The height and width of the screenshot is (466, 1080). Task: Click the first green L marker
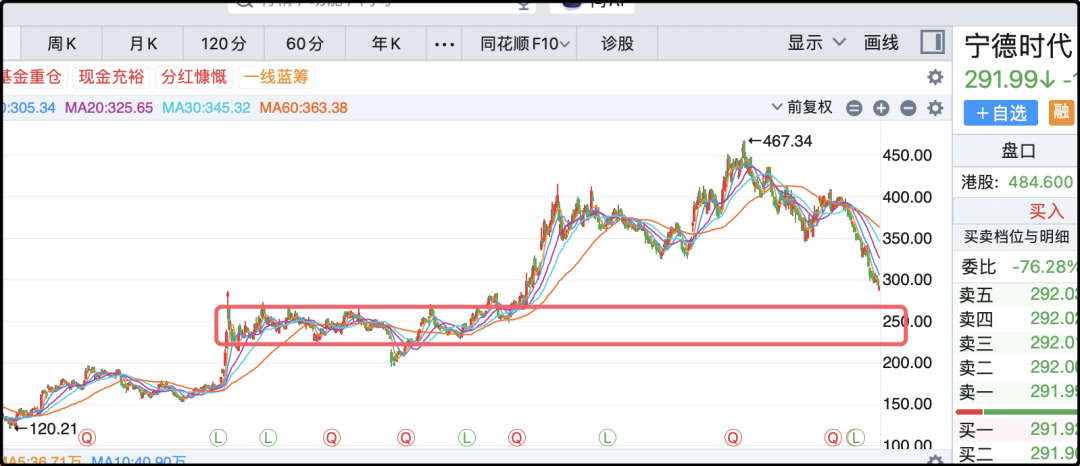point(218,436)
